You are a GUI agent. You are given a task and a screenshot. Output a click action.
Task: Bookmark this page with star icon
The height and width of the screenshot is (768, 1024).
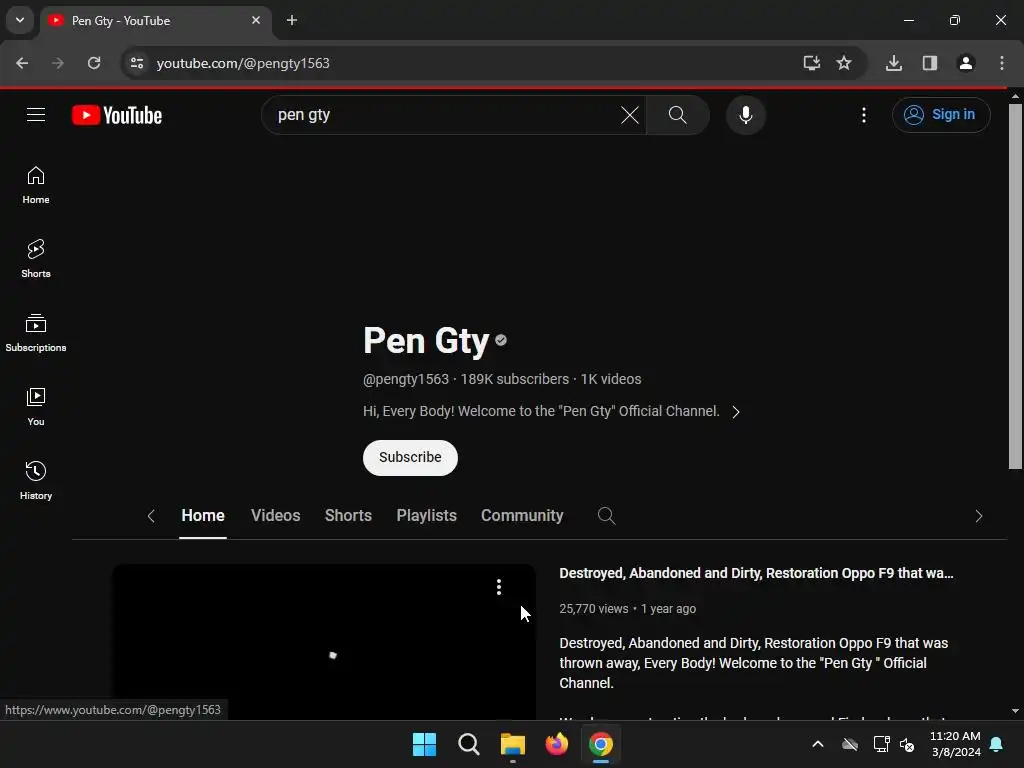[x=844, y=63]
